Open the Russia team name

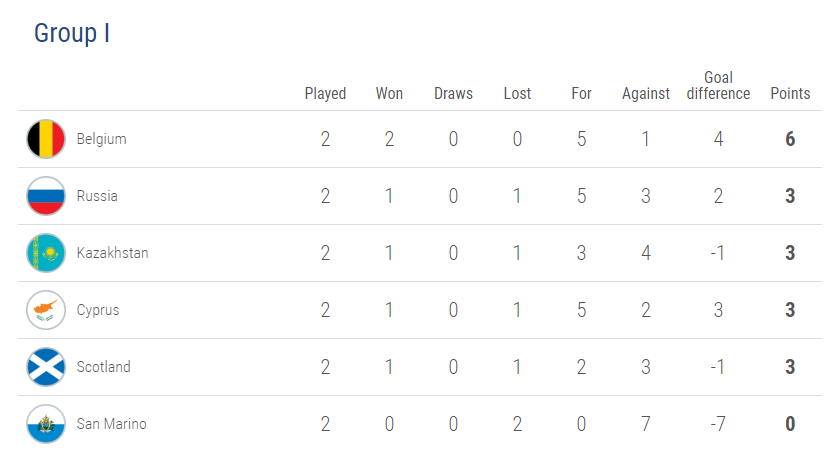click(97, 196)
